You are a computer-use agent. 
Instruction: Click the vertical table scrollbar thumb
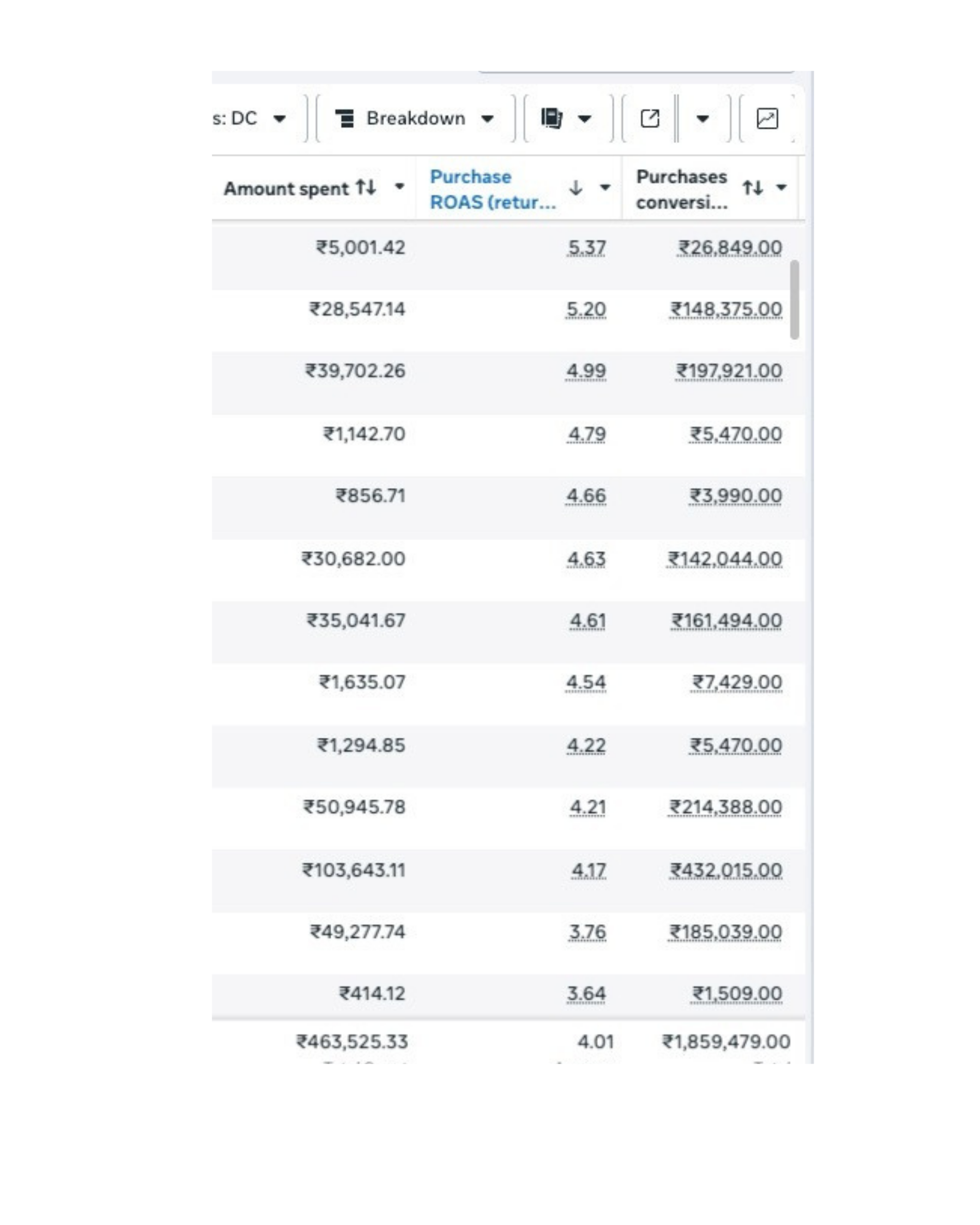point(794,300)
